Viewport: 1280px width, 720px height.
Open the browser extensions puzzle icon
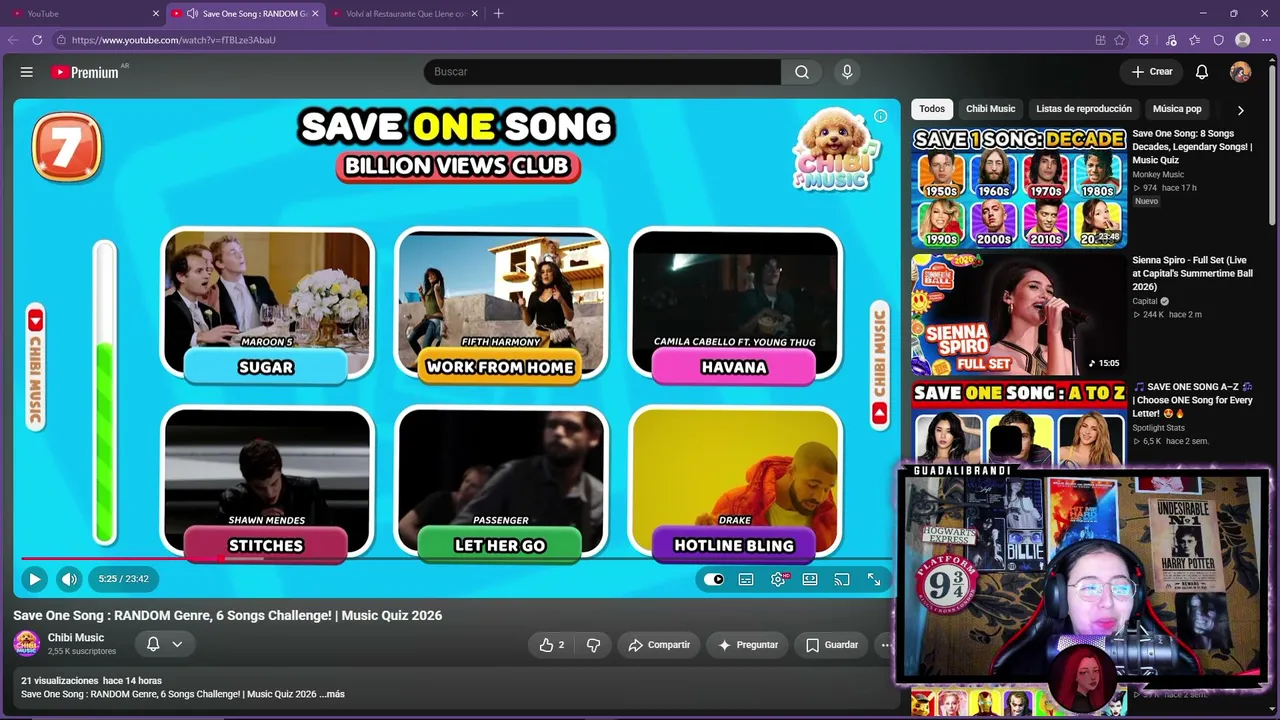tap(1144, 40)
